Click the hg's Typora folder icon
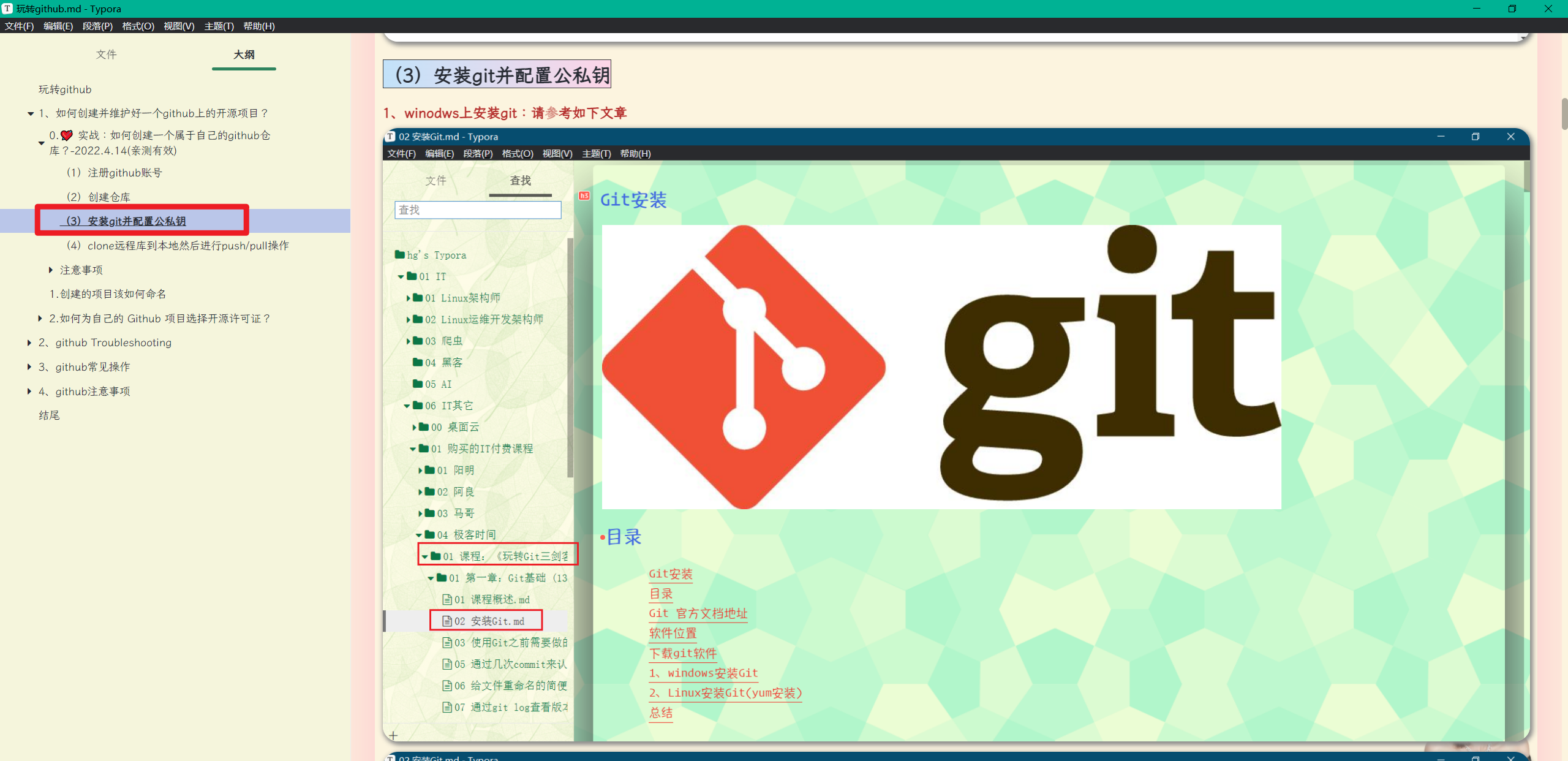Viewport: 1568px width, 761px height. click(x=400, y=254)
